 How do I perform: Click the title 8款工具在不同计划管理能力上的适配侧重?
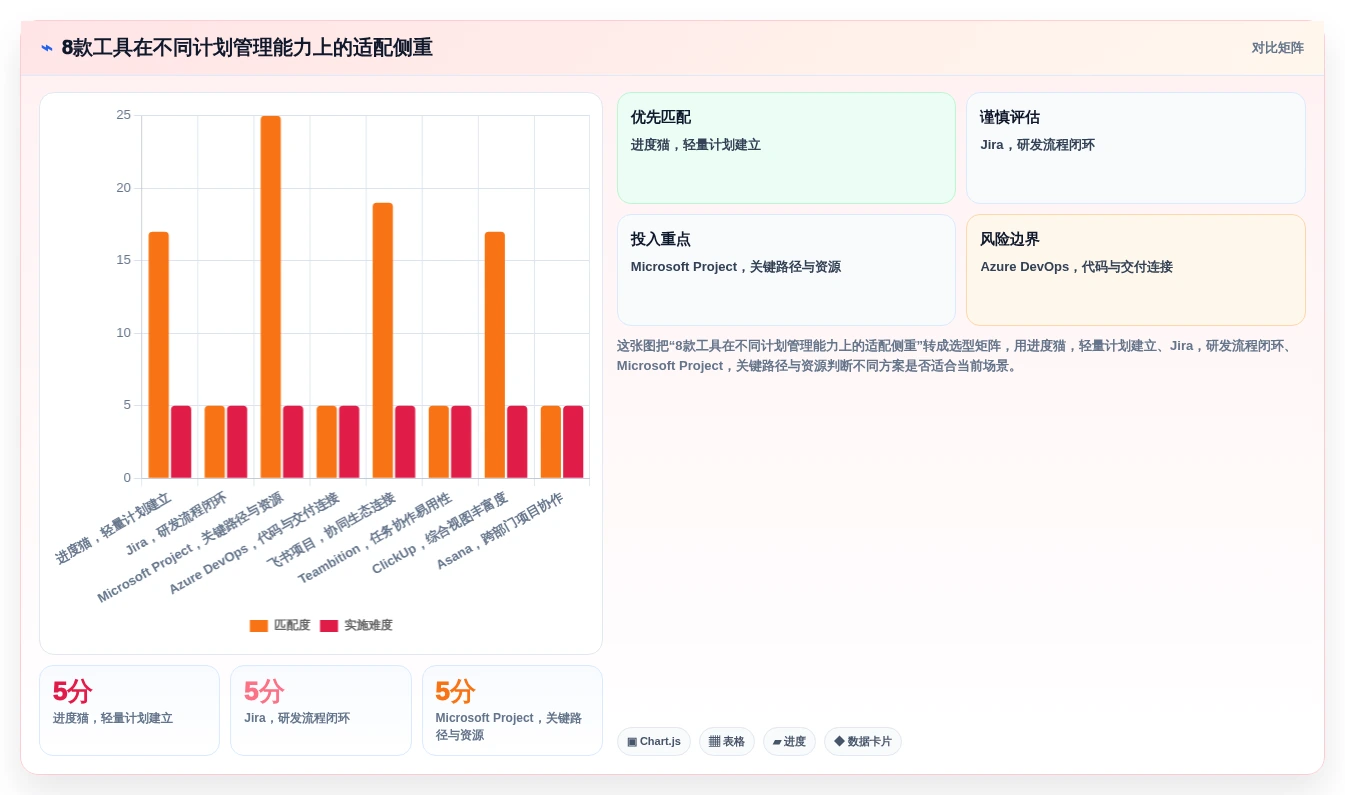click(x=247, y=48)
